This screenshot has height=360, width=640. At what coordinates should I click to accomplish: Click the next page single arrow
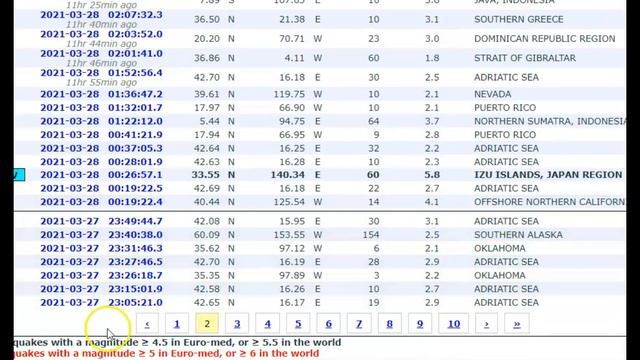pos(487,324)
